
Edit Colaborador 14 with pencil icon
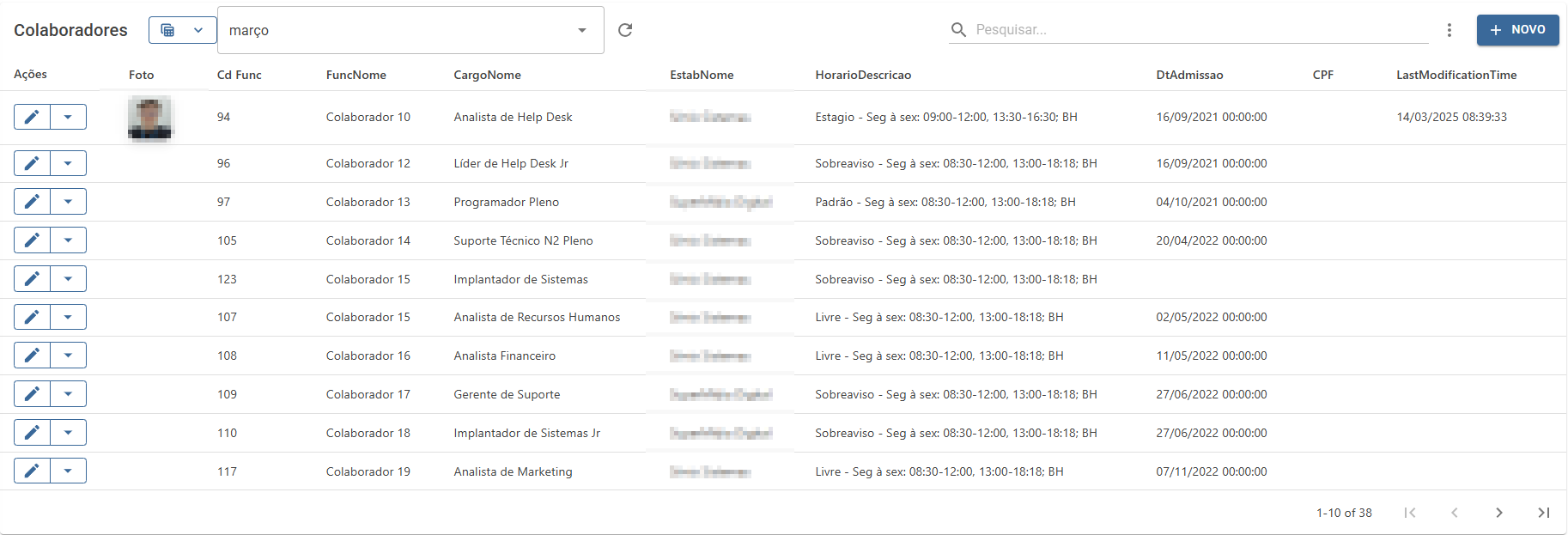coord(32,240)
